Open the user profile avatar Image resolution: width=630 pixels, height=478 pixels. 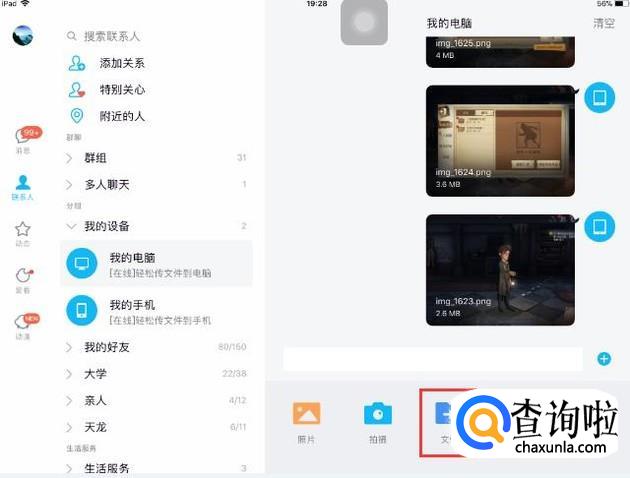coord(22,36)
